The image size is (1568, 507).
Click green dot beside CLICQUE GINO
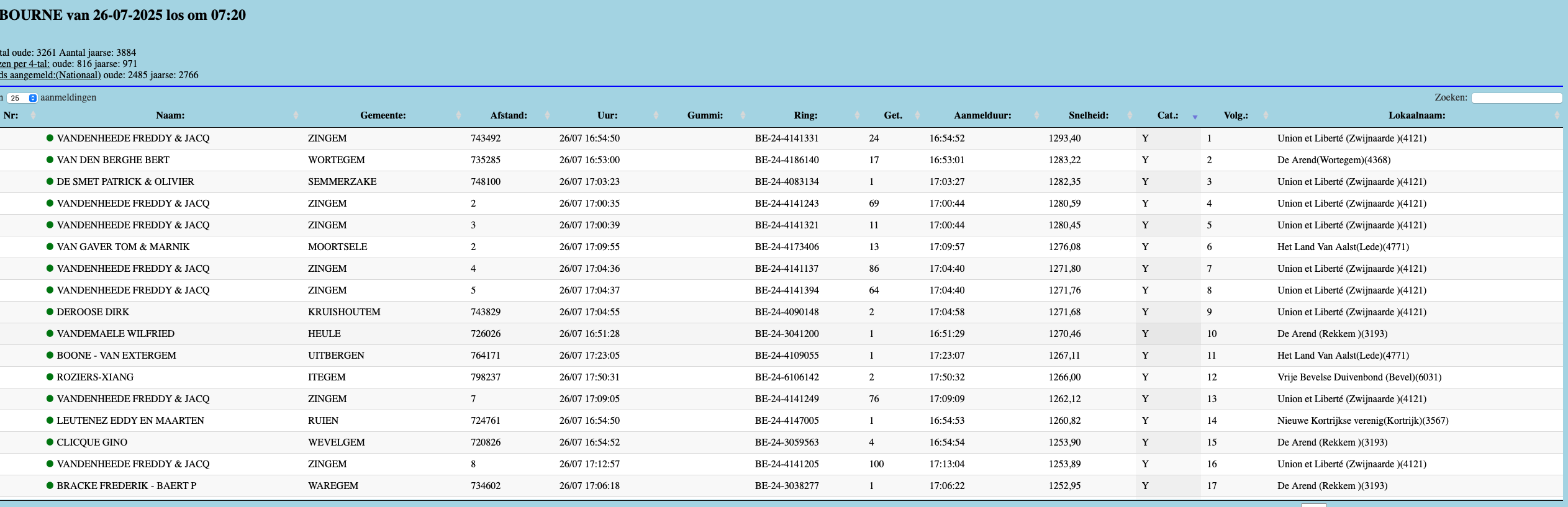click(50, 442)
